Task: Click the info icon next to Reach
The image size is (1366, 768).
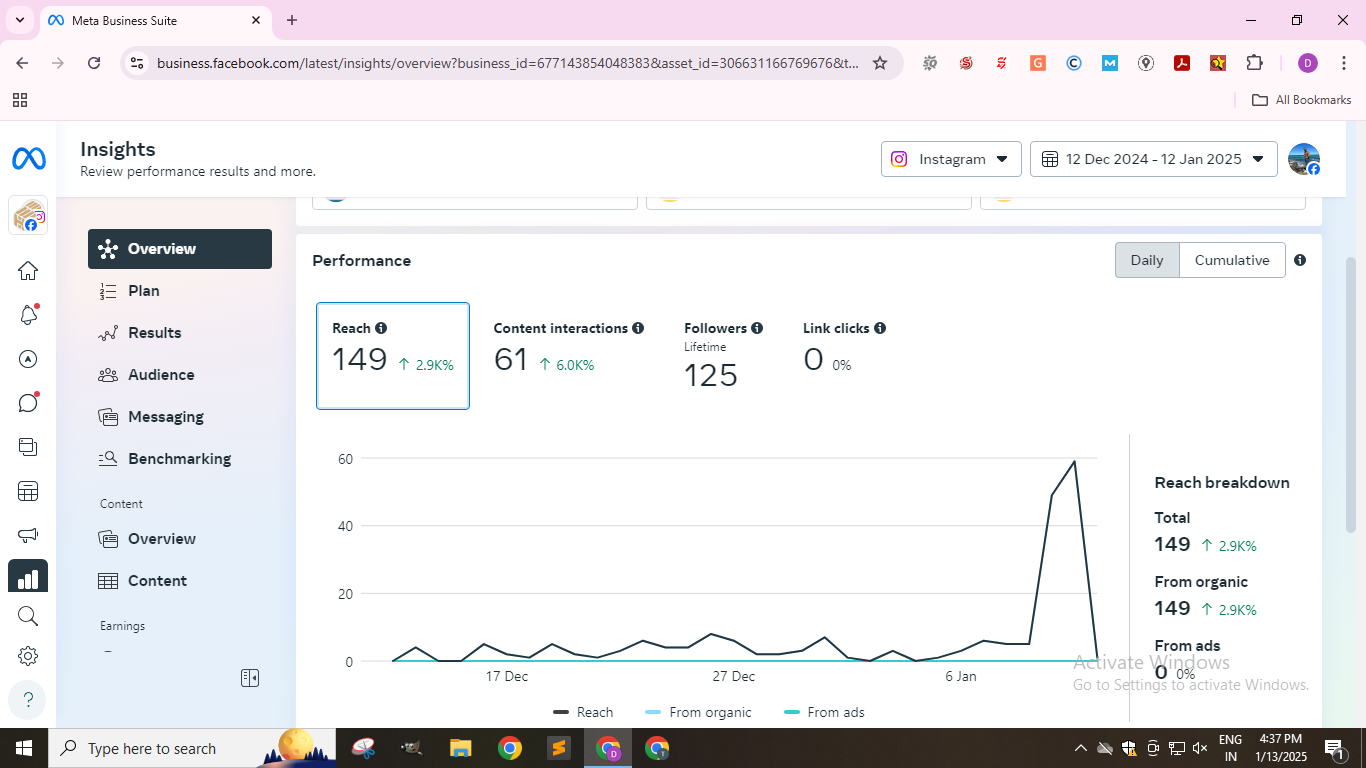Action: pos(381,328)
